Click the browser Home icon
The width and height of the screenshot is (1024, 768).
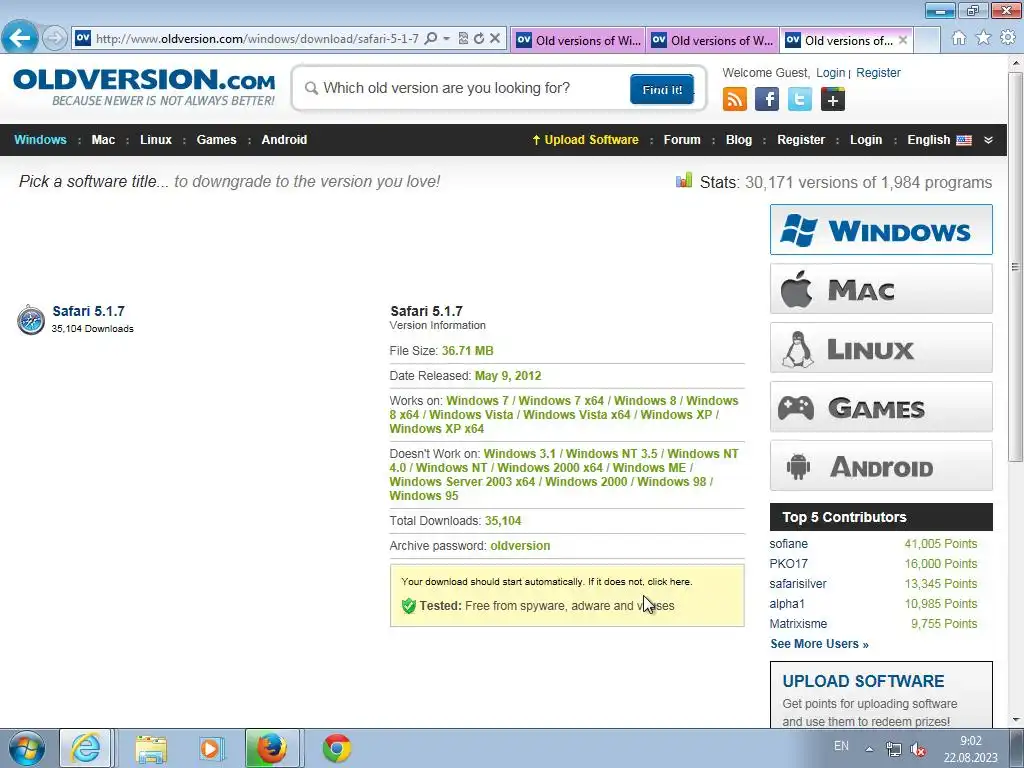click(959, 38)
